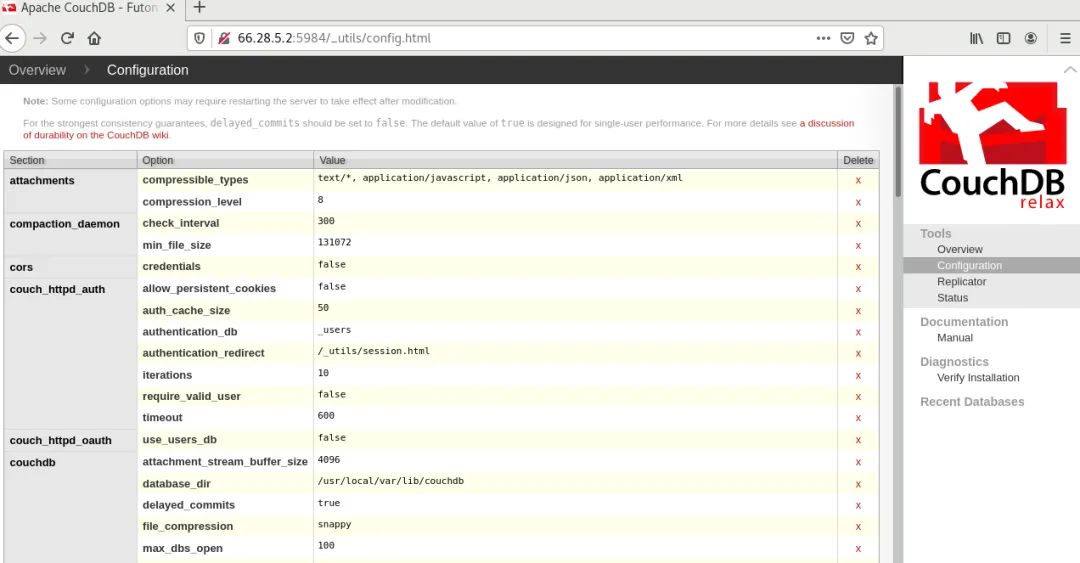Viewport: 1080px width, 563px height.
Task: Edit the compressible_types value text
Action: (x=500, y=178)
